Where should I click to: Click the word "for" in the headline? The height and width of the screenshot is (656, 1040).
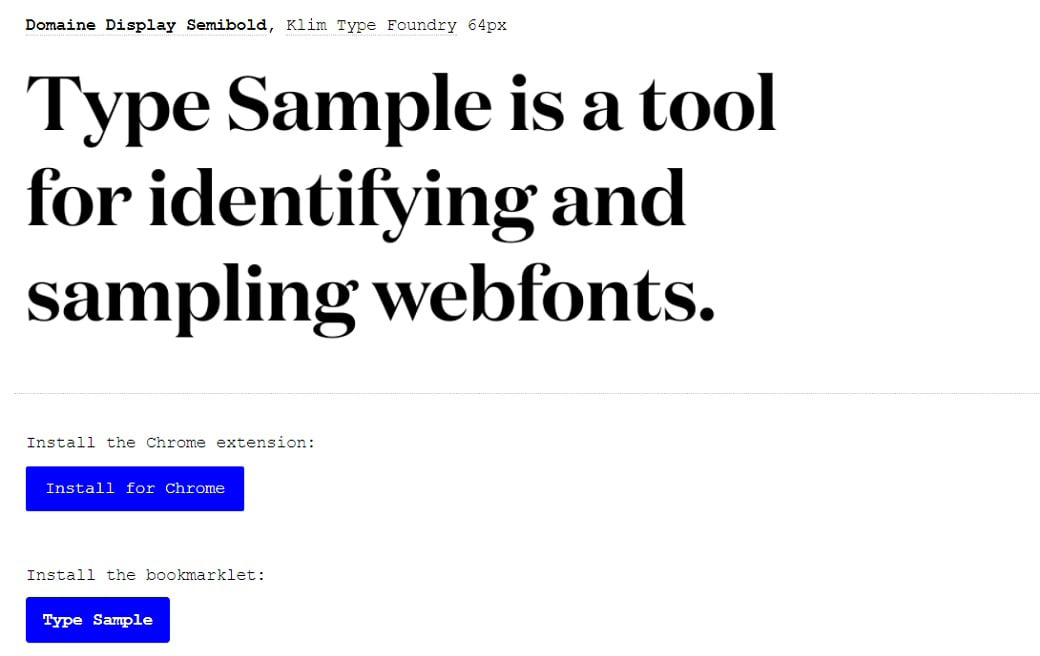pyautogui.click(x=79, y=200)
